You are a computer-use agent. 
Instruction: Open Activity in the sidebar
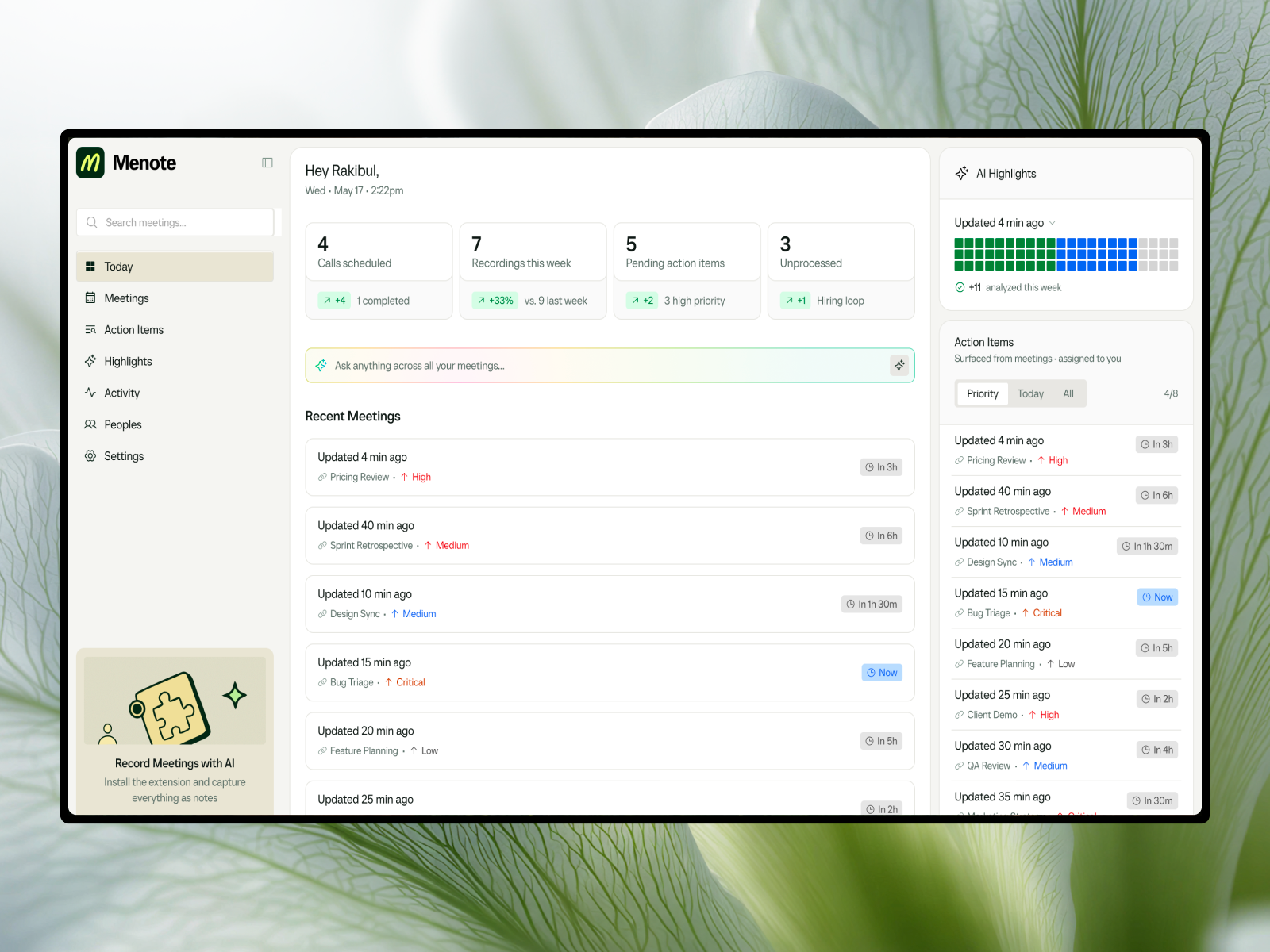coord(175,393)
